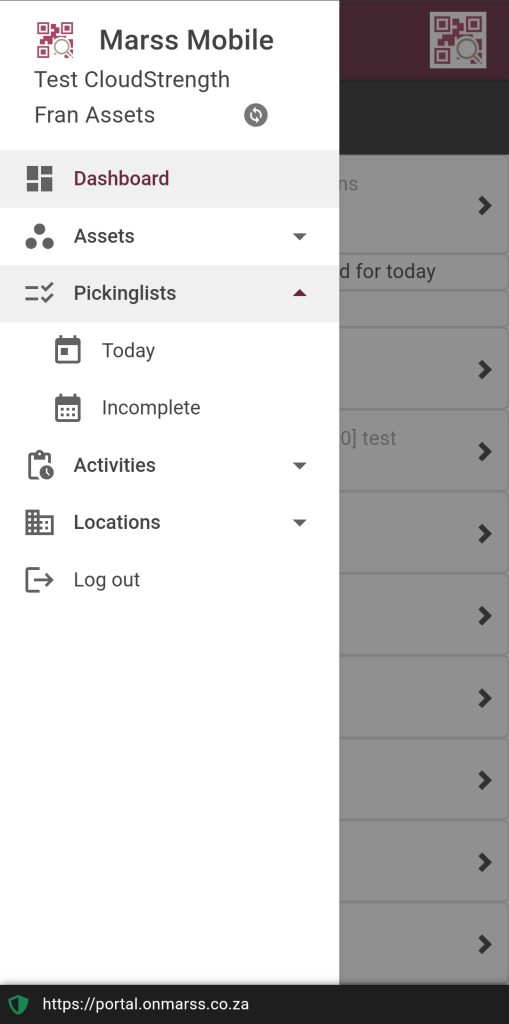
Task: Tap the sync refresh icon beside Fran Assets
Action: pyautogui.click(x=255, y=115)
